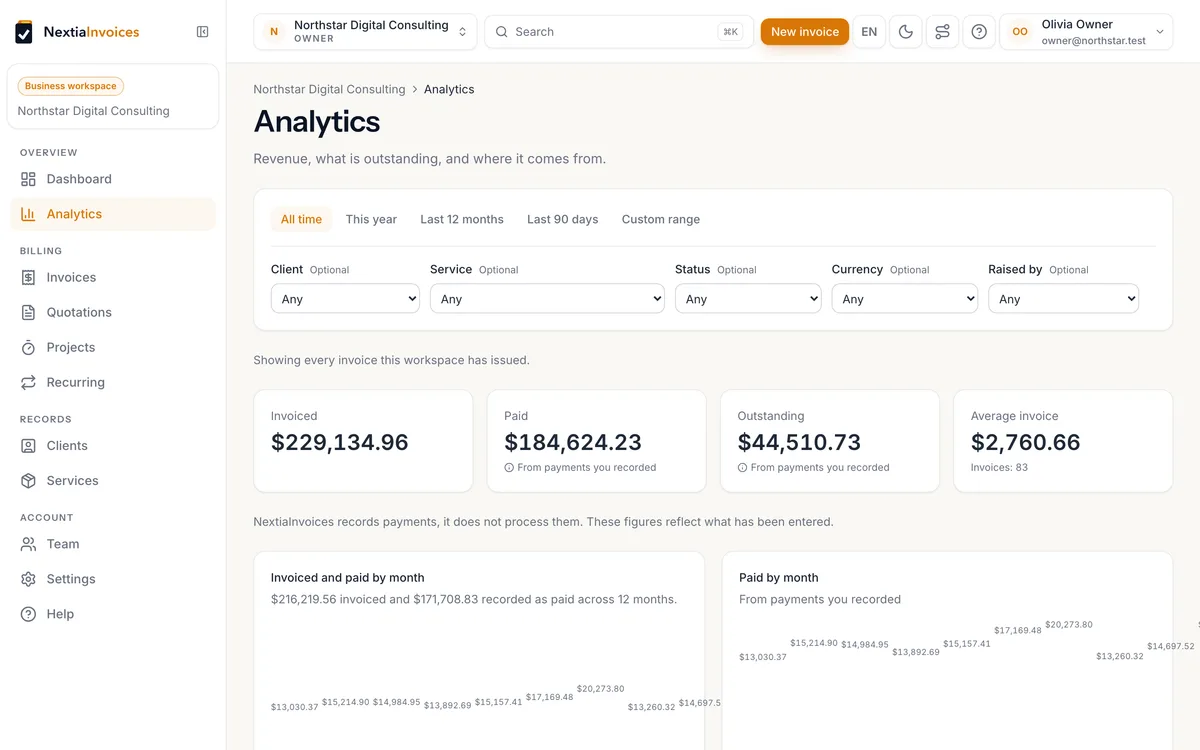
Task: Open the Client filter dropdown
Action: pos(345,299)
